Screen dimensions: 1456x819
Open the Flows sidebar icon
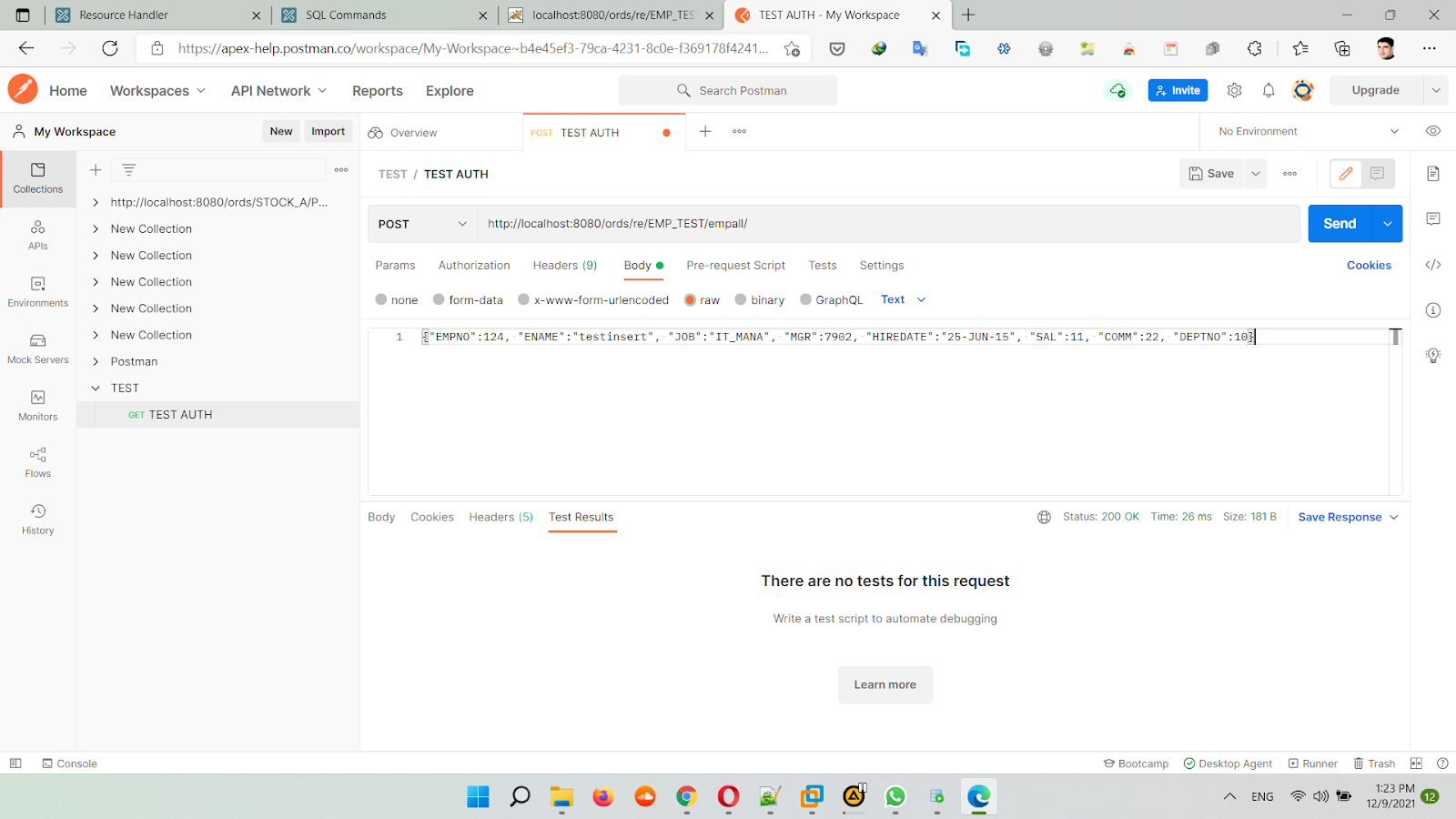(x=37, y=462)
